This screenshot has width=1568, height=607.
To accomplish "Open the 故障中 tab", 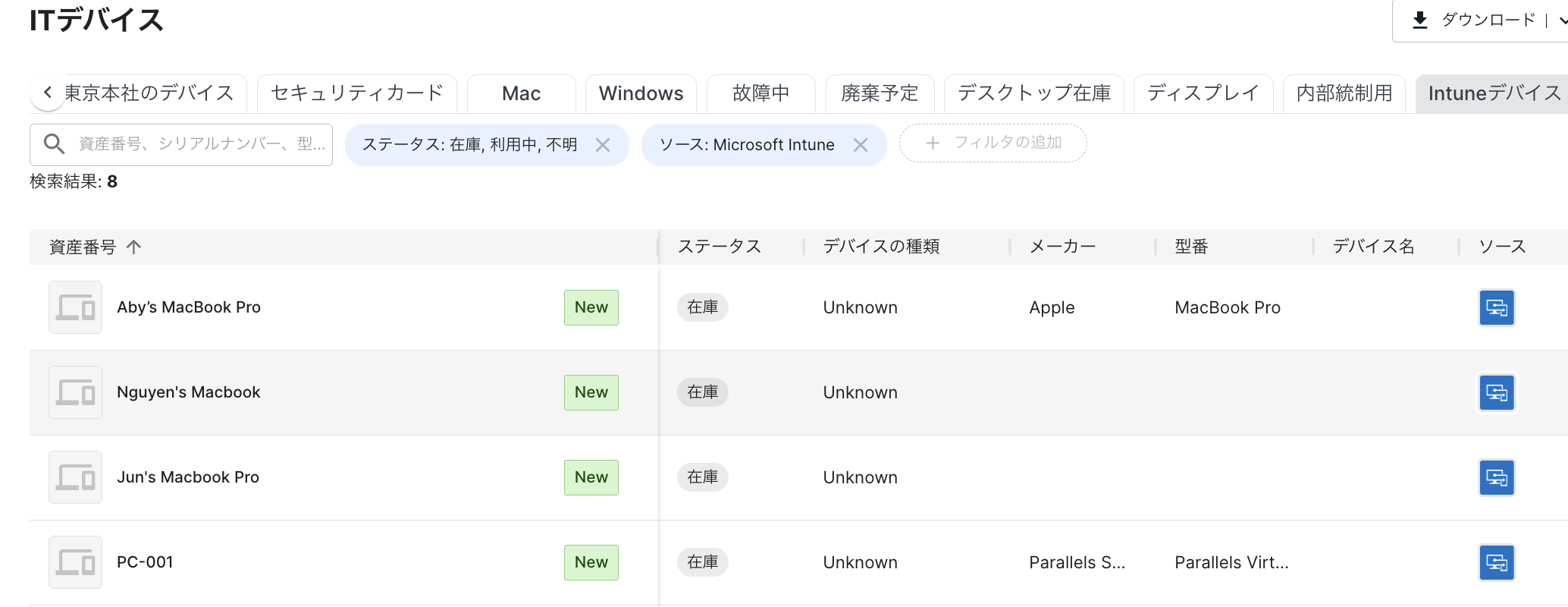I will click(x=760, y=93).
